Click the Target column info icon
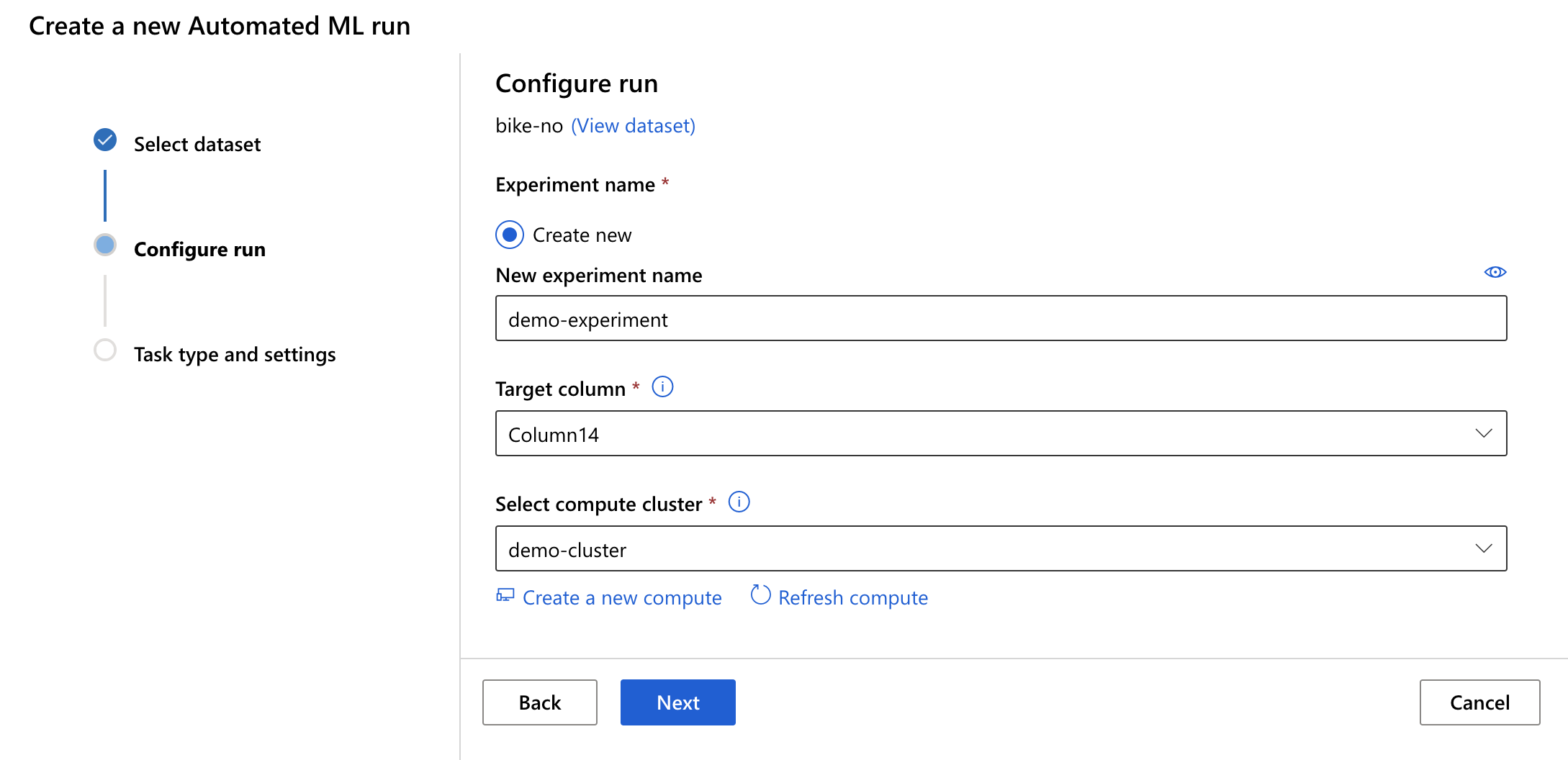Screen dimensions: 1568x760 click(662, 387)
